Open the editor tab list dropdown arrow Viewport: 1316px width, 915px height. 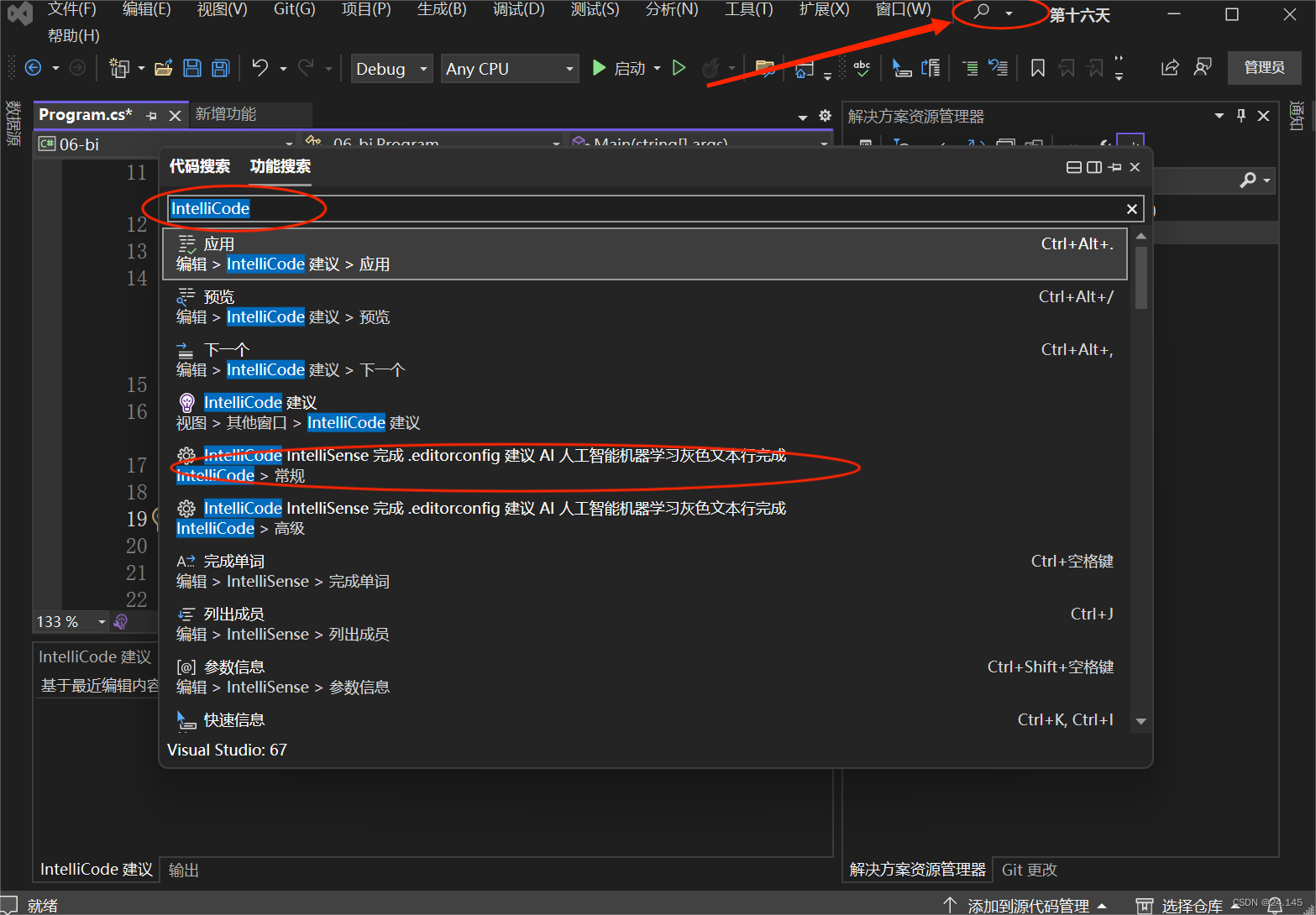[x=803, y=117]
